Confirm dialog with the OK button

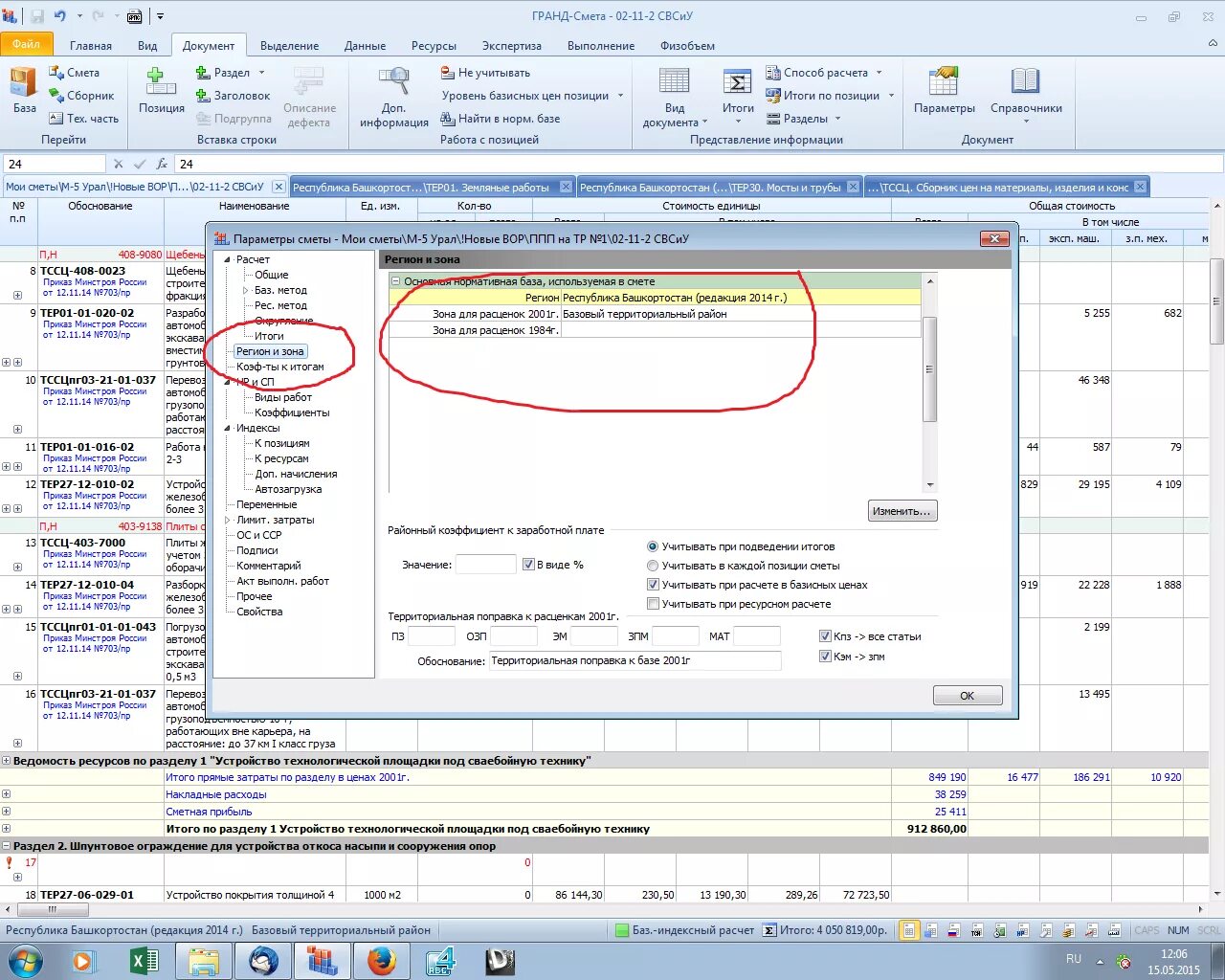tap(967, 696)
